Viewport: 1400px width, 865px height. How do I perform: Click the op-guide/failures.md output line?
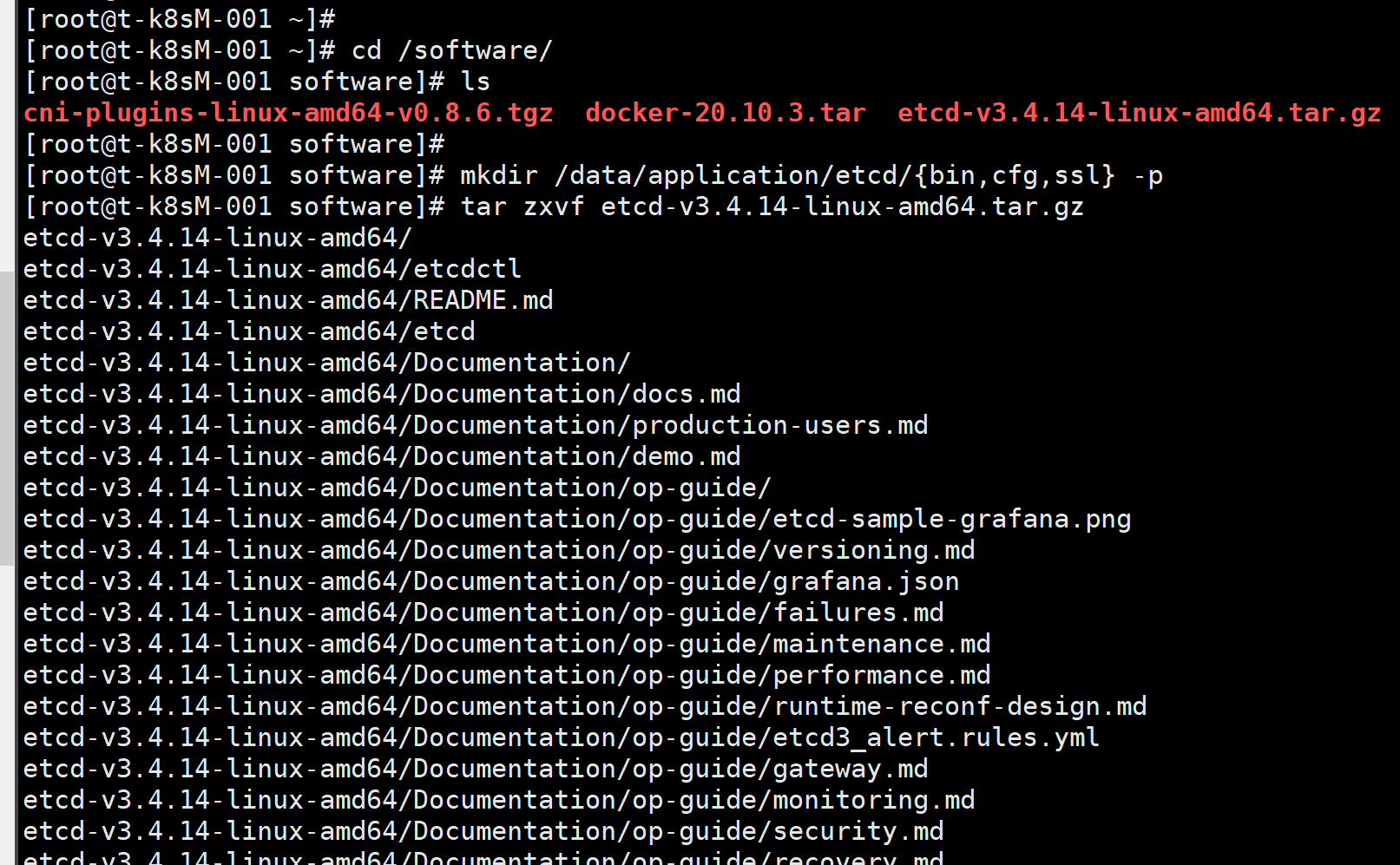[483, 613]
